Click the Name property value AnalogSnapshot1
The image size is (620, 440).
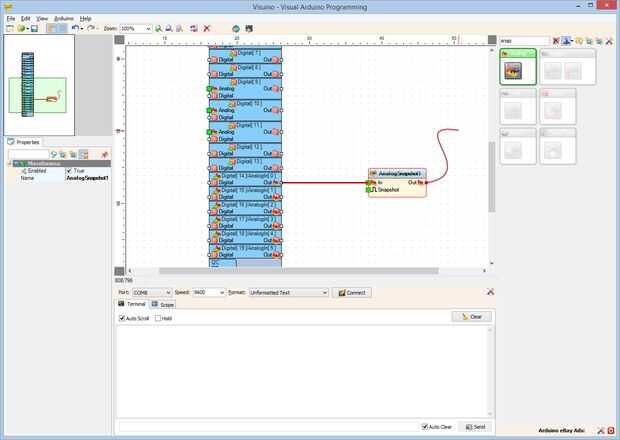(x=87, y=178)
